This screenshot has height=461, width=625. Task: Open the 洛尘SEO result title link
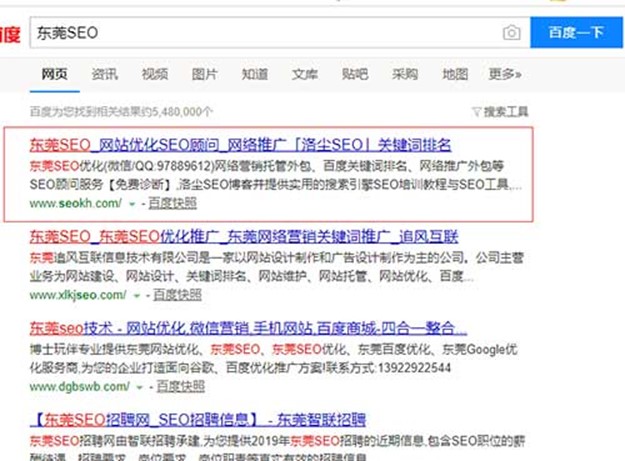pos(241,145)
